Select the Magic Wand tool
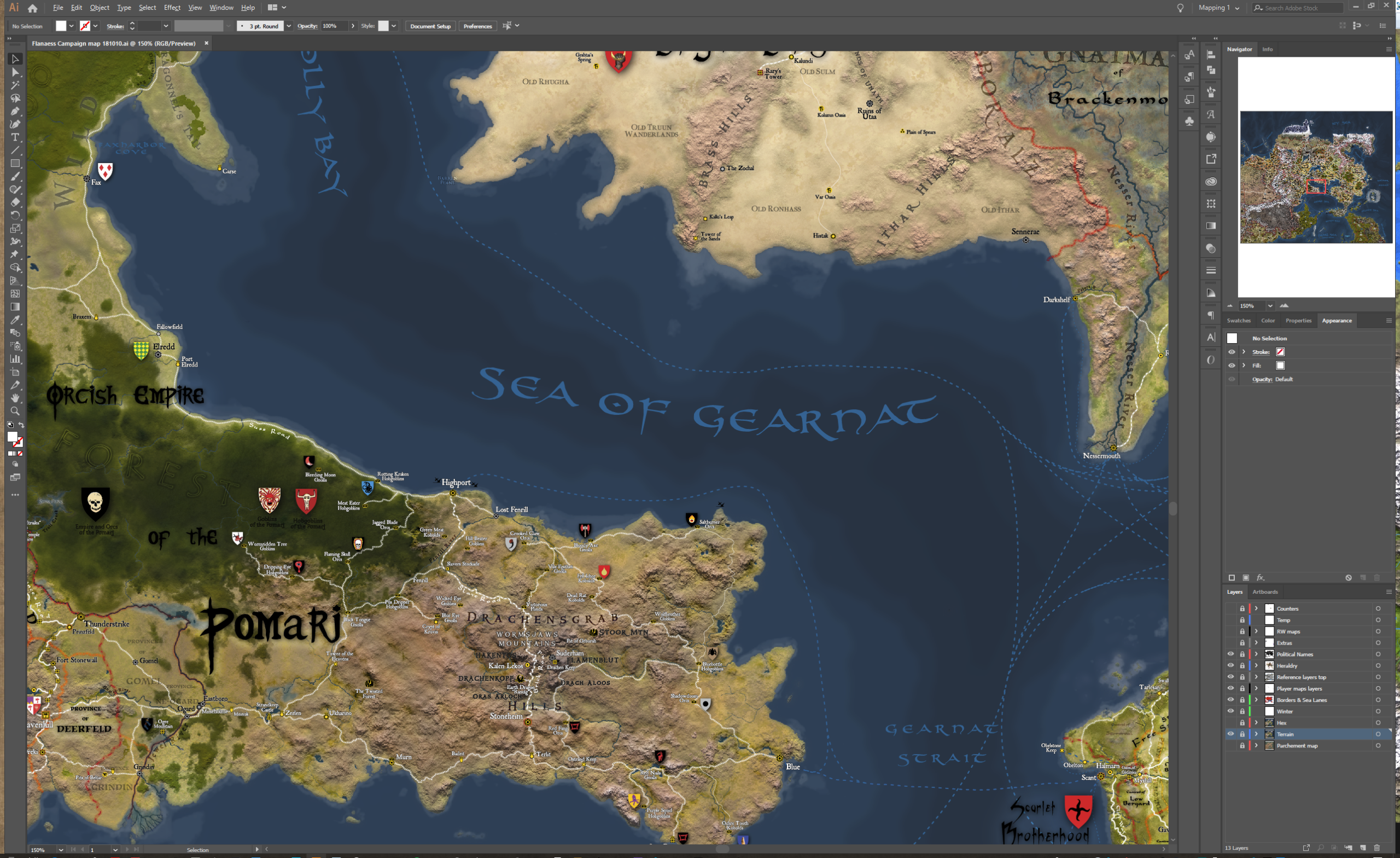 (15, 85)
